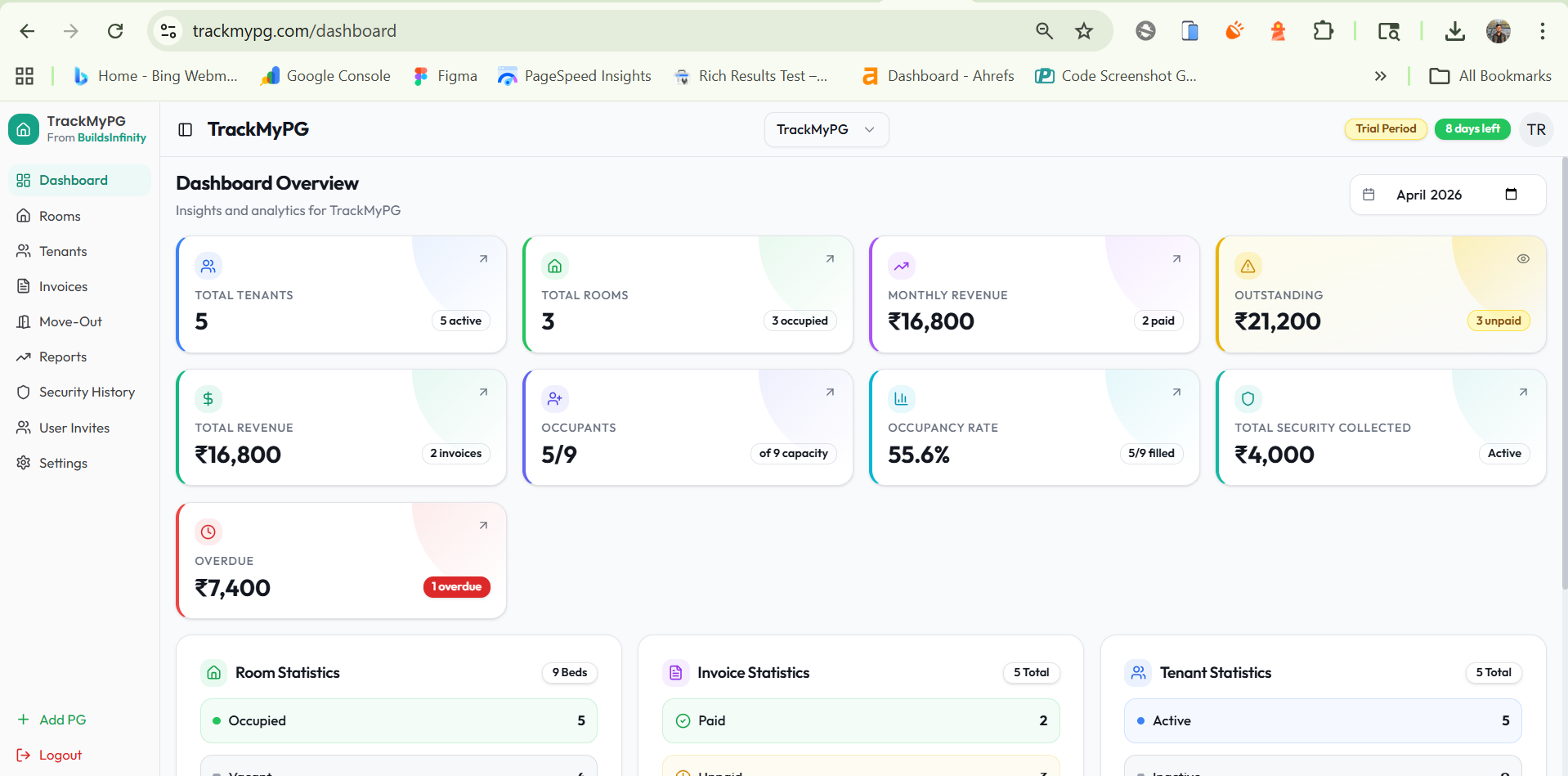
Task: Click the sidebar collapse toggle next to TrackMyPG
Action: point(185,129)
